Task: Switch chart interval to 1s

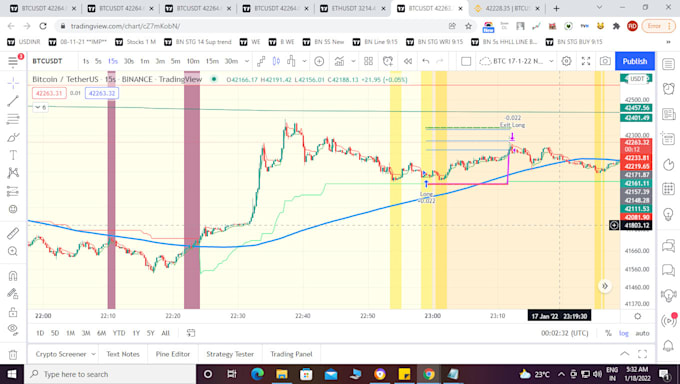Action: pyautogui.click(x=86, y=61)
